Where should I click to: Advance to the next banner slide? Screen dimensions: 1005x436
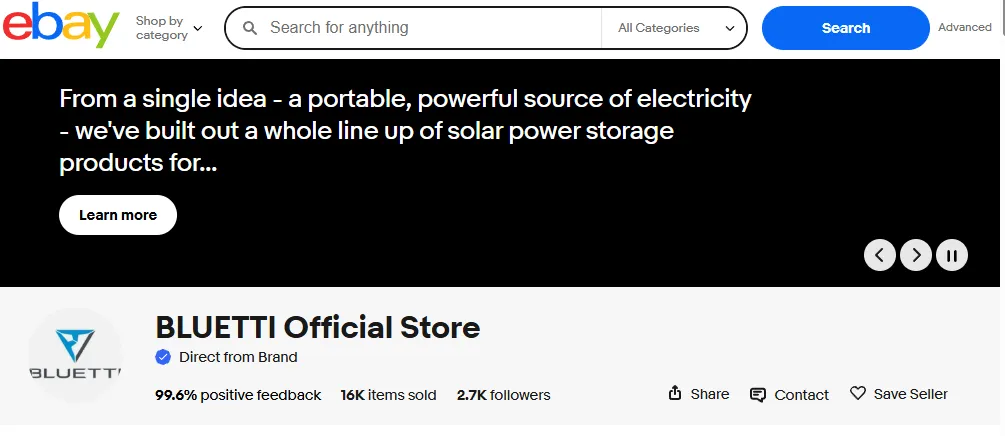point(916,255)
